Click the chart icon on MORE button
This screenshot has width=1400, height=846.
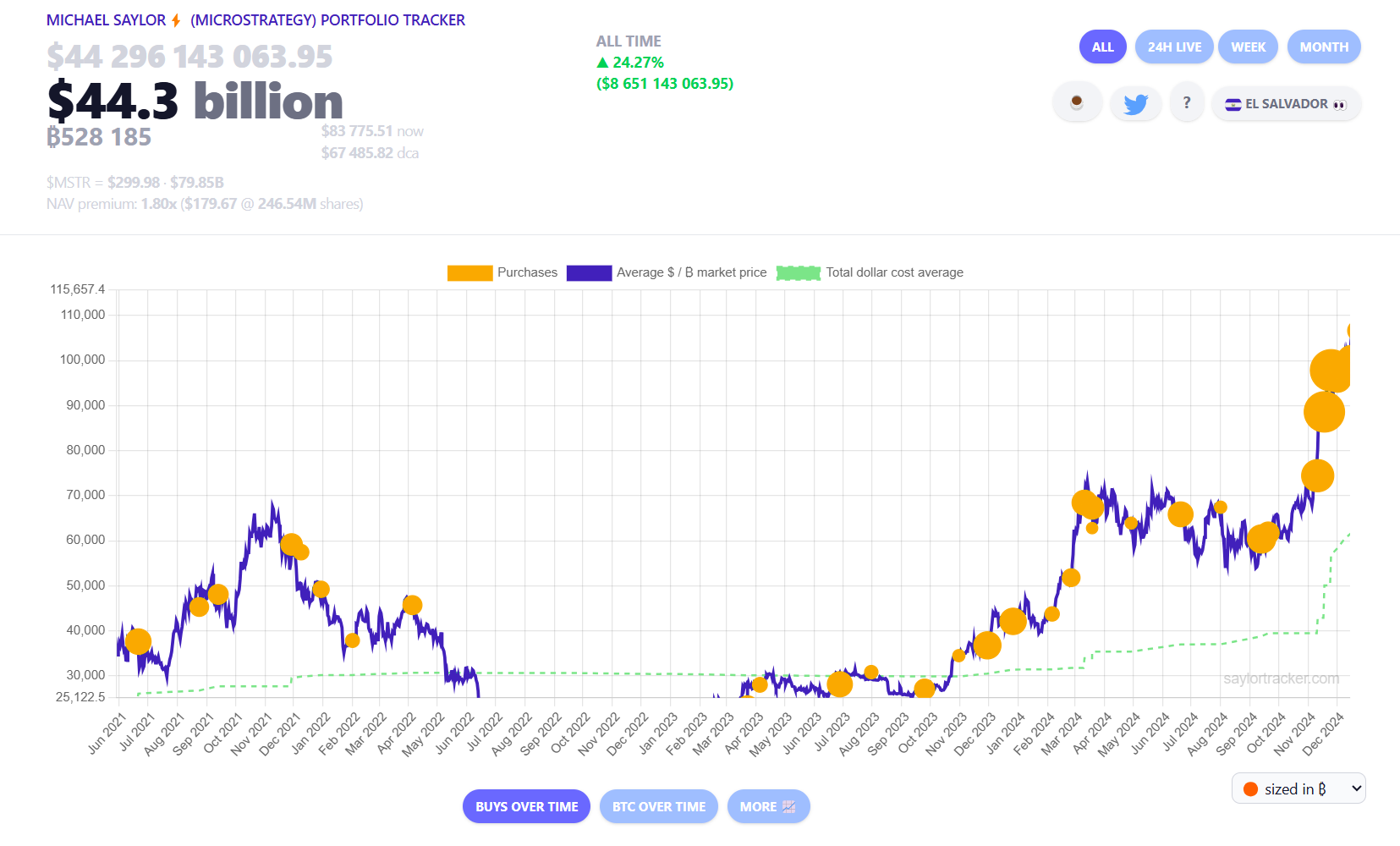tap(789, 807)
